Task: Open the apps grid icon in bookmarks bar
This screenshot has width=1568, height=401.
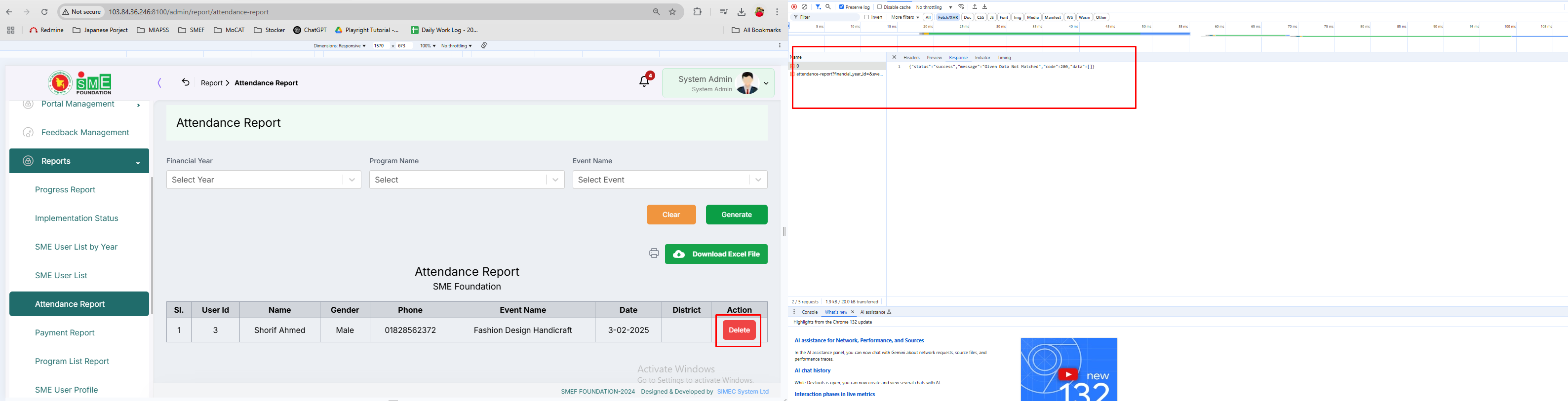Action: point(11,30)
